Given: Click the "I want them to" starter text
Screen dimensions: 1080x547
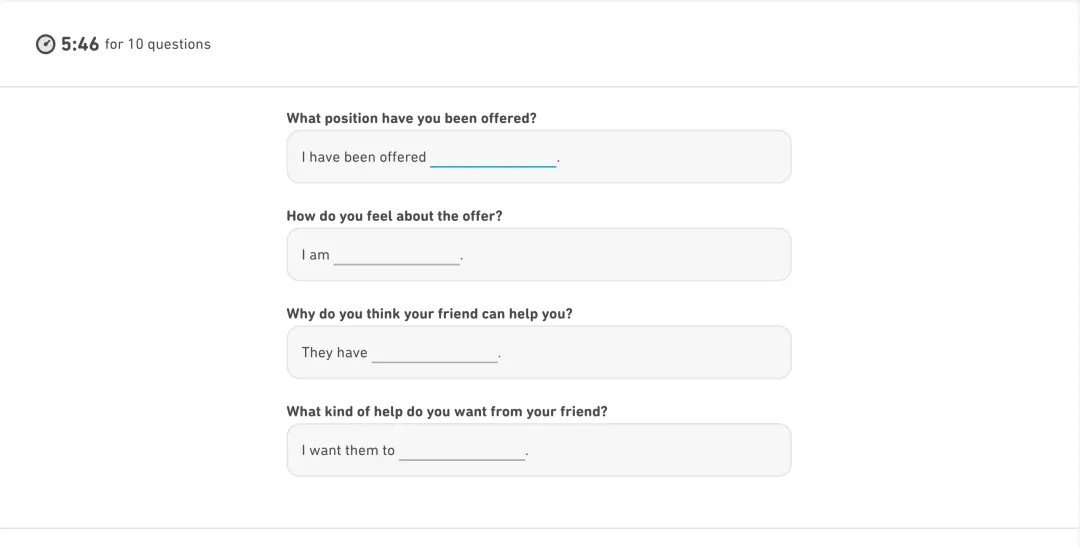Looking at the screenshot, I should click(348, 451).
